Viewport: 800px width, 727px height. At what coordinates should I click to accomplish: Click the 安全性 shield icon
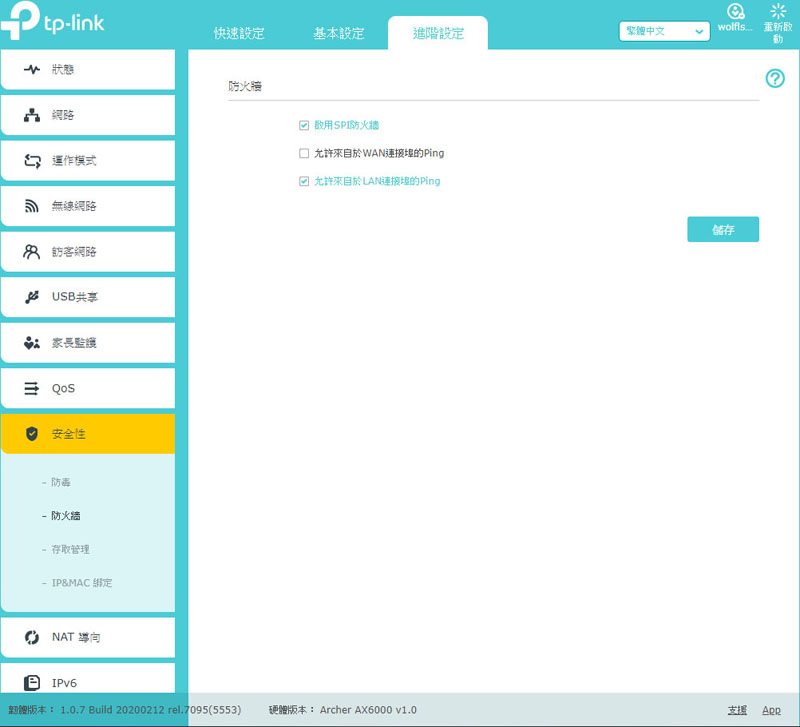32,434
